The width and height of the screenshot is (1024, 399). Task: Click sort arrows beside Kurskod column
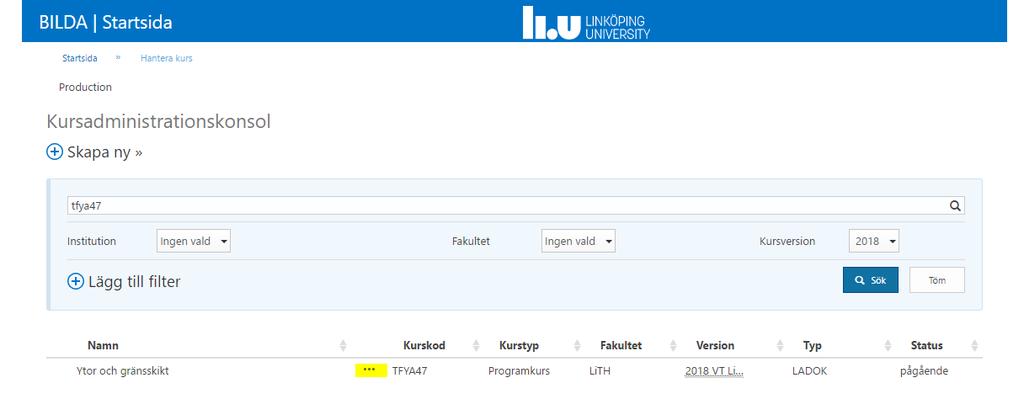pos(476,345)
